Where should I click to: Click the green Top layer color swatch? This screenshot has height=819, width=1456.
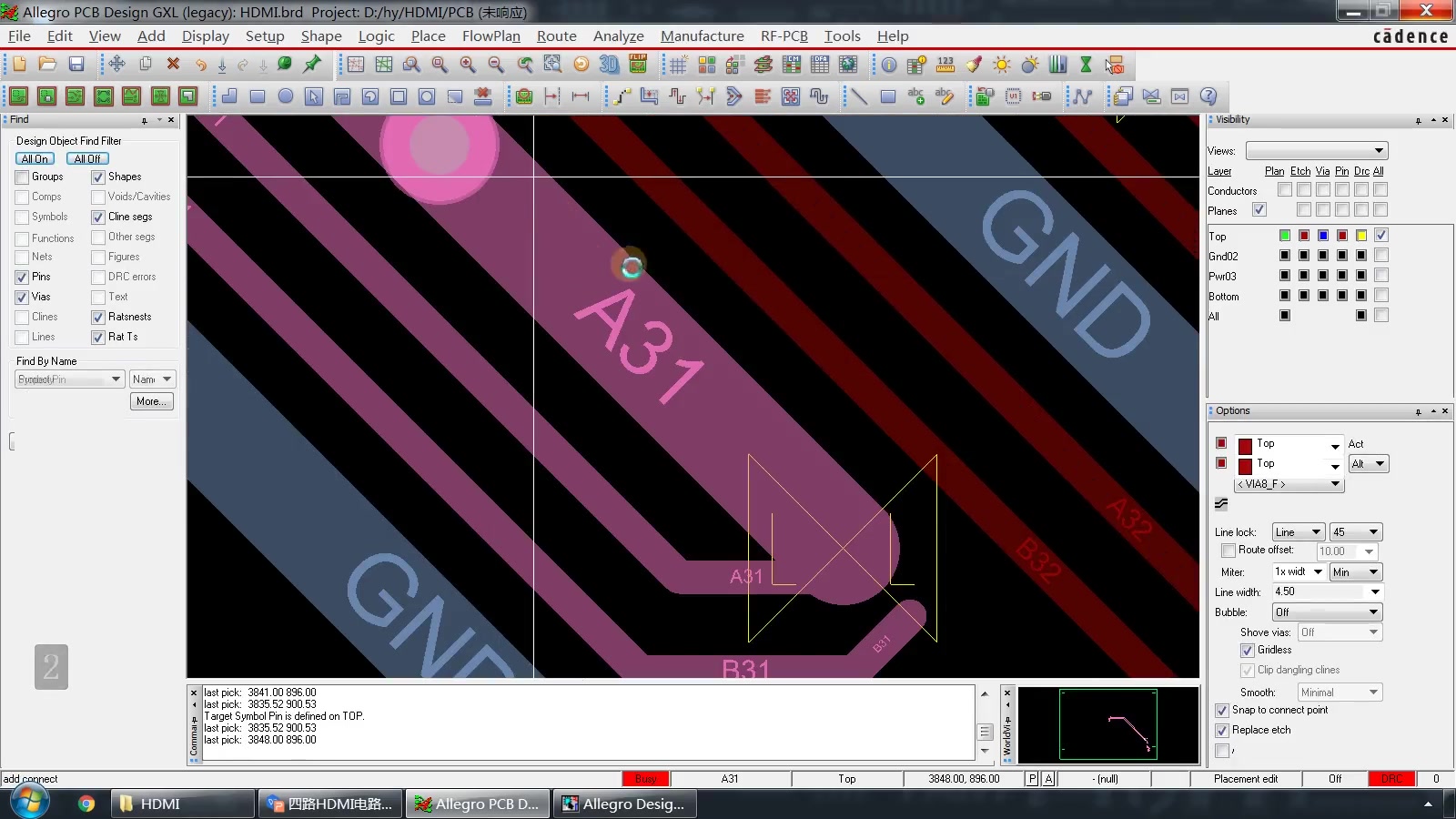1285,236
